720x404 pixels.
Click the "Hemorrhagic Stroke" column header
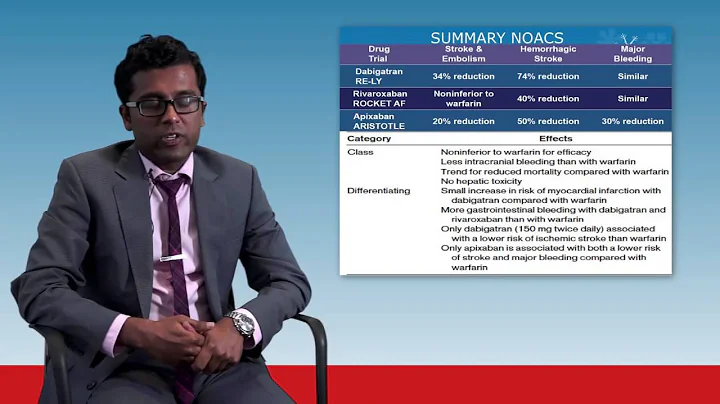pos(548,54)
